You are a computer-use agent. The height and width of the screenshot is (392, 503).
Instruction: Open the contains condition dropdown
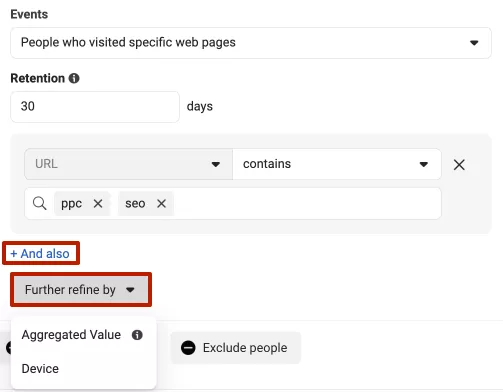coord(337,164)
